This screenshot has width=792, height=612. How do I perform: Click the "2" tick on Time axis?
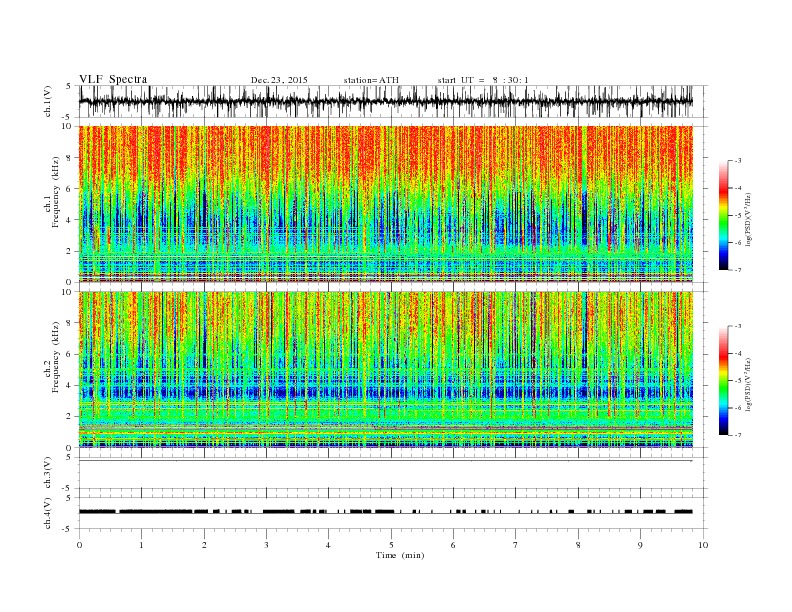(204, 545)
